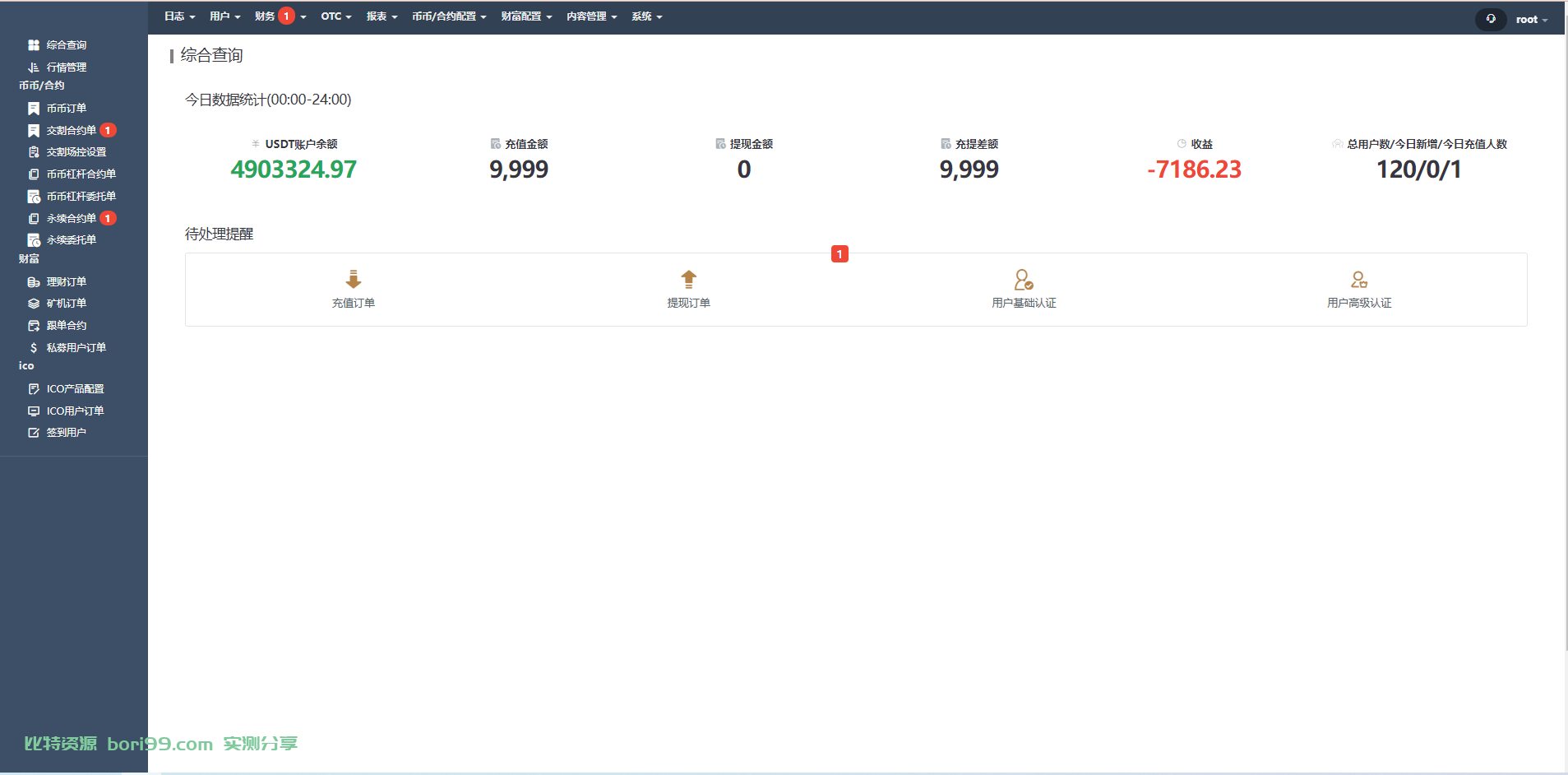Viewport: 1568px width, 775px height.
Task: Open 理财订单 sidebar entry
Action: (x=67, y=282)
